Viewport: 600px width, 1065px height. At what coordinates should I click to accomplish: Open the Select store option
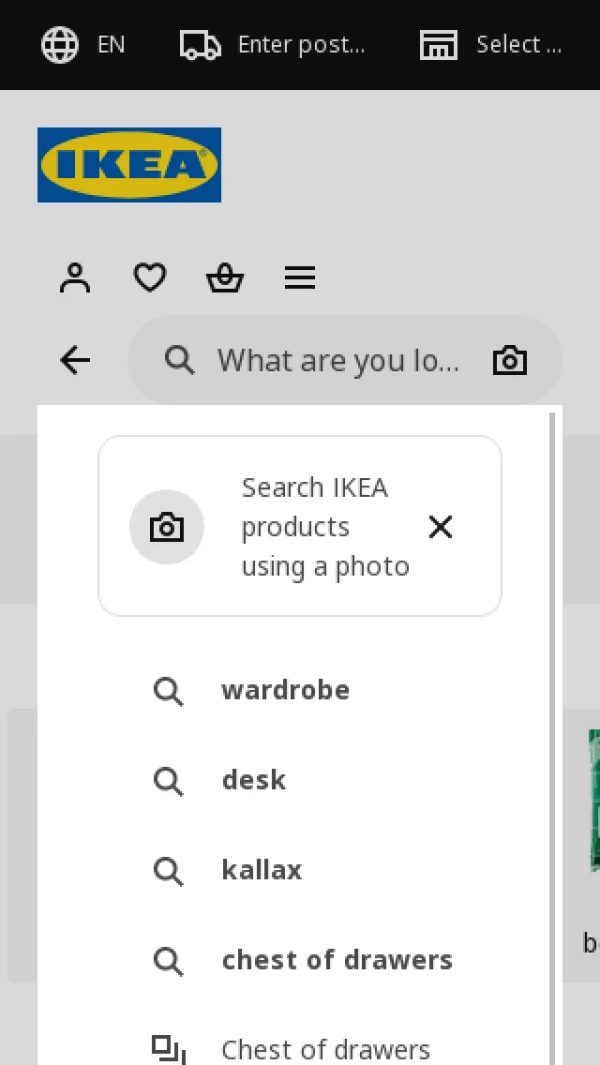coord(491,45)
